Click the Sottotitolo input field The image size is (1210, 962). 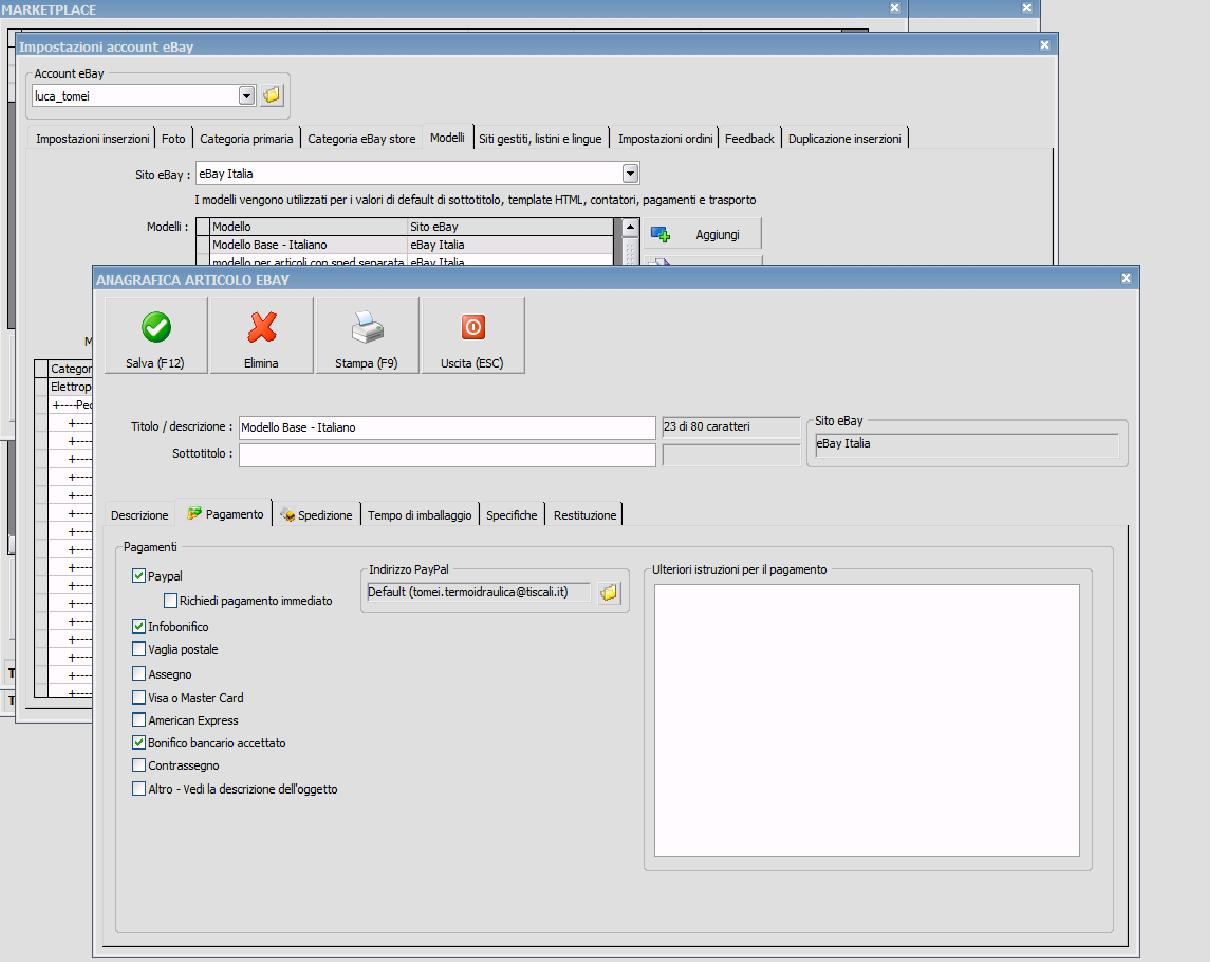pyautogui.click(x=447, y=454)
